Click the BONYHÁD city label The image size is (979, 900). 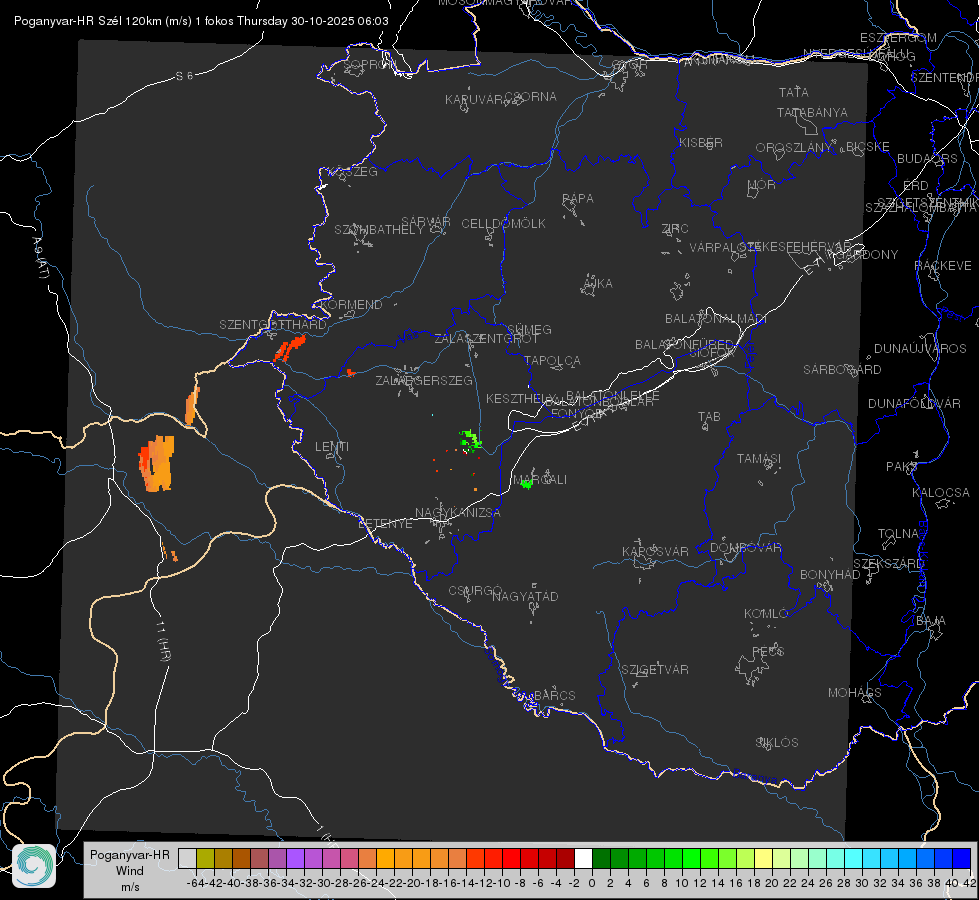tap(830, 575)
